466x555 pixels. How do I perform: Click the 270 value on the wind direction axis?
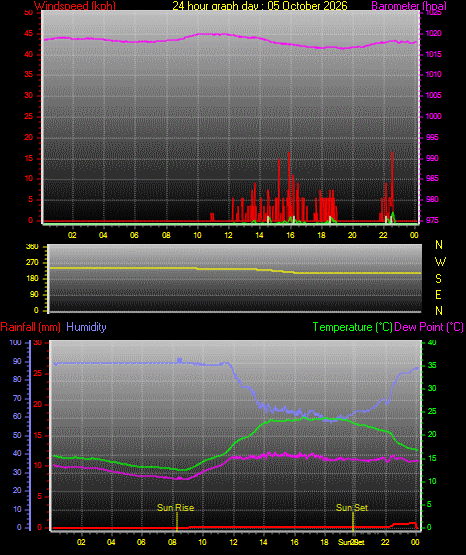32,263
